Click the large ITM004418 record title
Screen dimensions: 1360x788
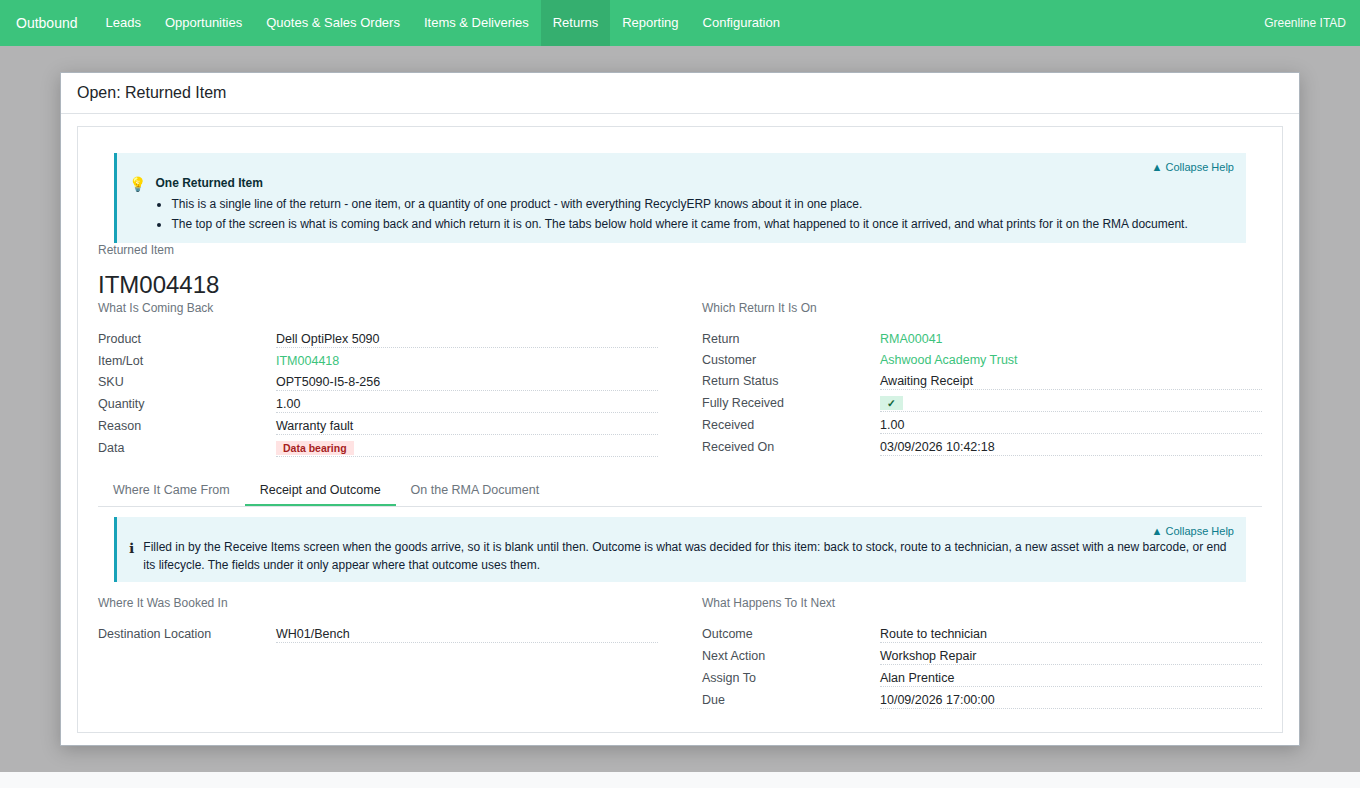pyautogui.click(x=159, y=285)
